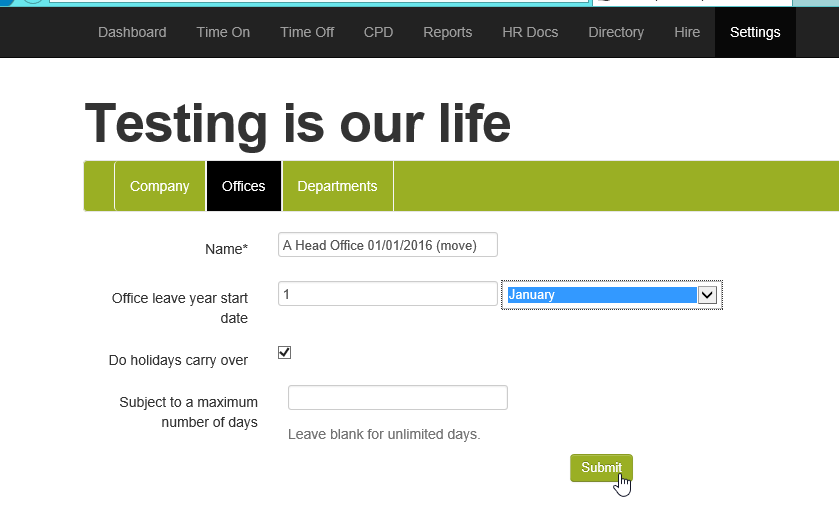Image resolution: width=839 pixels, height=518 pixels.
Task: Select the active Settings menu item
Action: pos(755,32)
